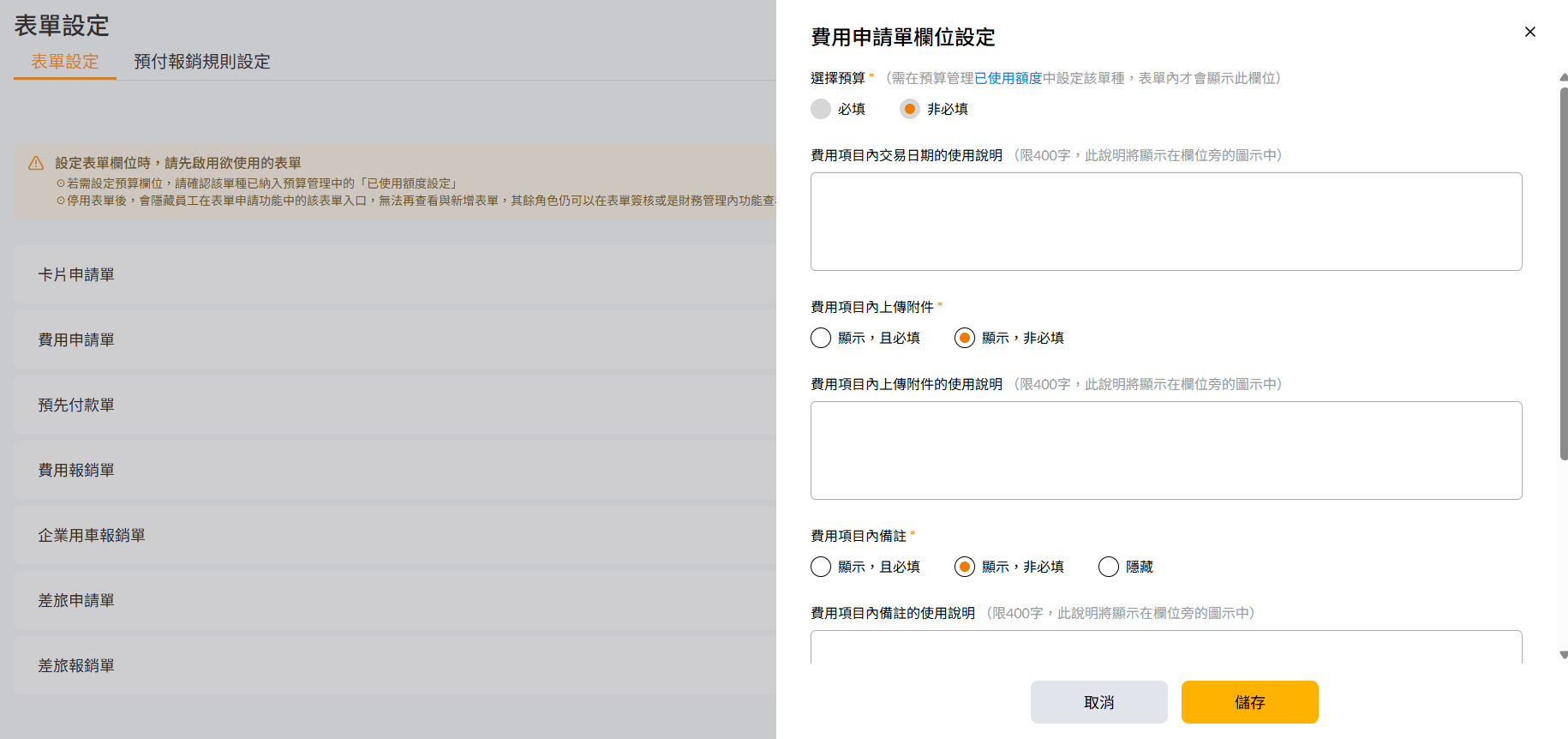This screenshot has width=1568, height=739.
Task: Expand the 費用申請單 form row
Action: [395, 339]
